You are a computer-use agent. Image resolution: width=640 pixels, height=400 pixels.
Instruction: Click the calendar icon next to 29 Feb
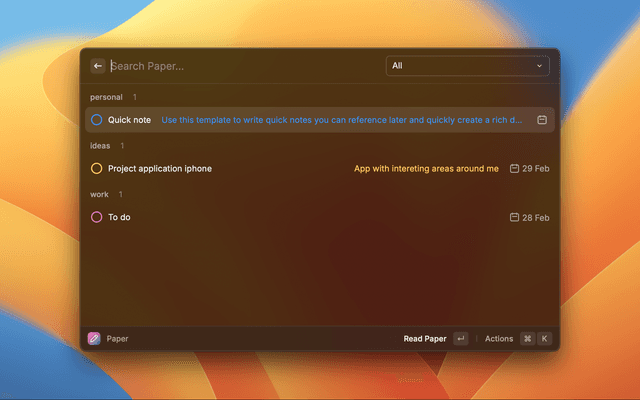[x=515, y=169]
